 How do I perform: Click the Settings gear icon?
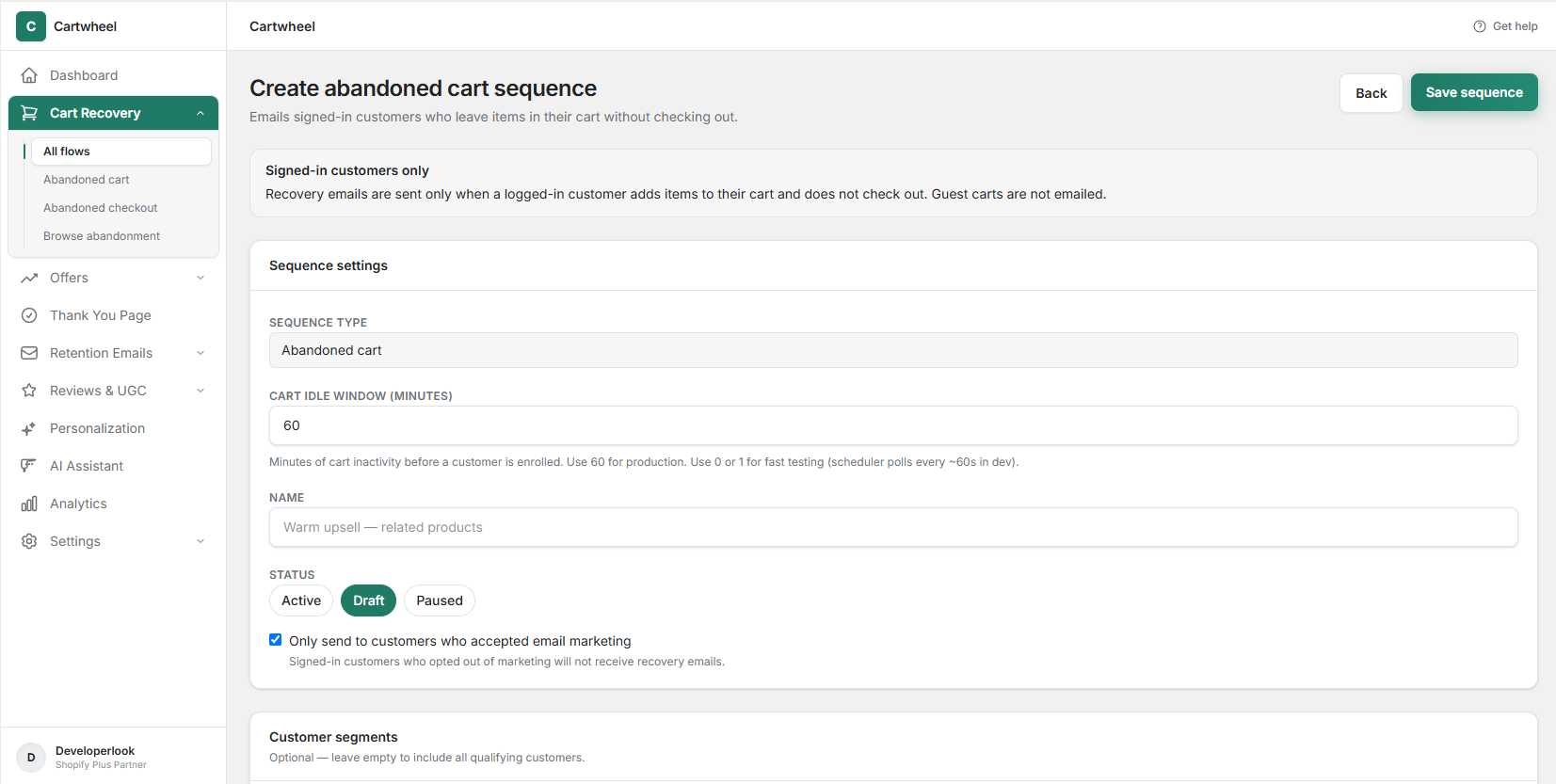(x=29, y=541)
